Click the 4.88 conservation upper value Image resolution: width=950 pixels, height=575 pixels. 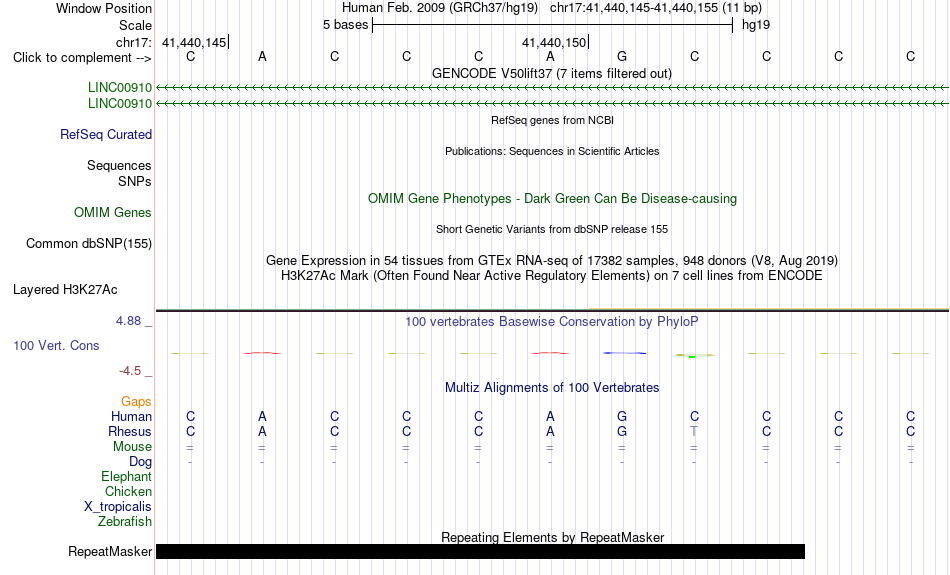pos(128,321)
